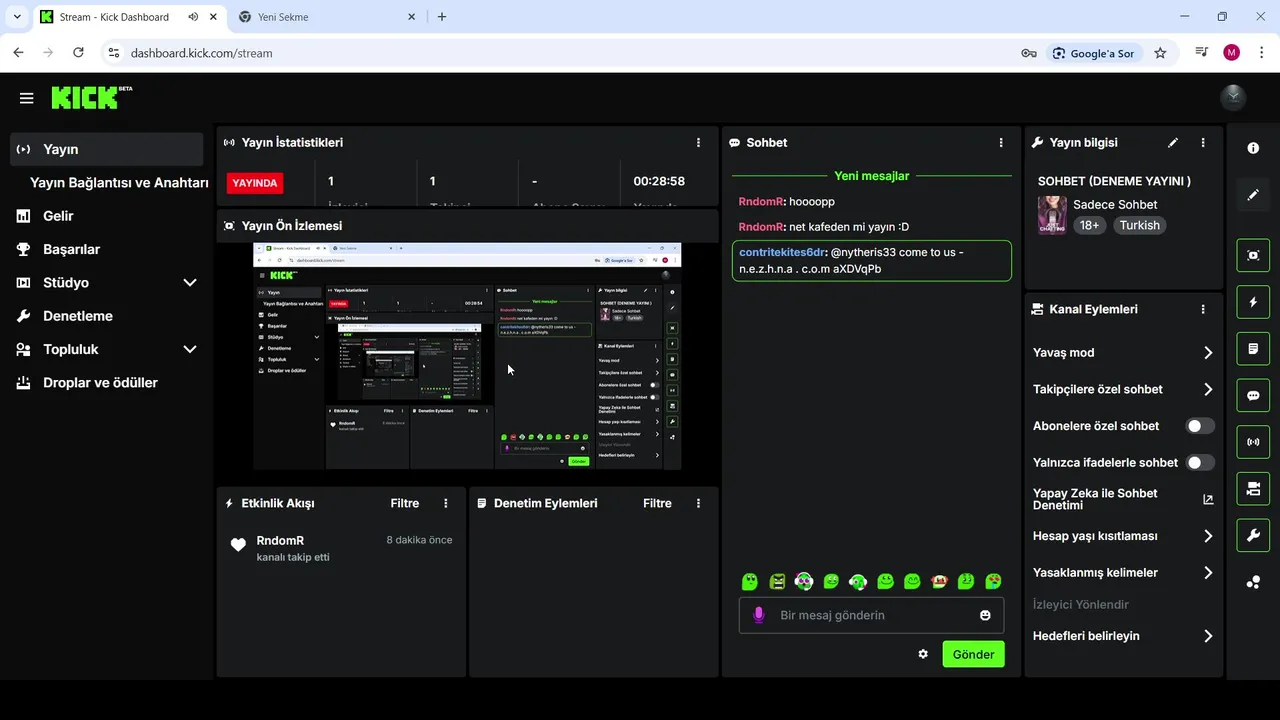The width and height of the screenshot is (1280, 720).
Task: Expand the Topluluk sidebar section
Action: 190,349
